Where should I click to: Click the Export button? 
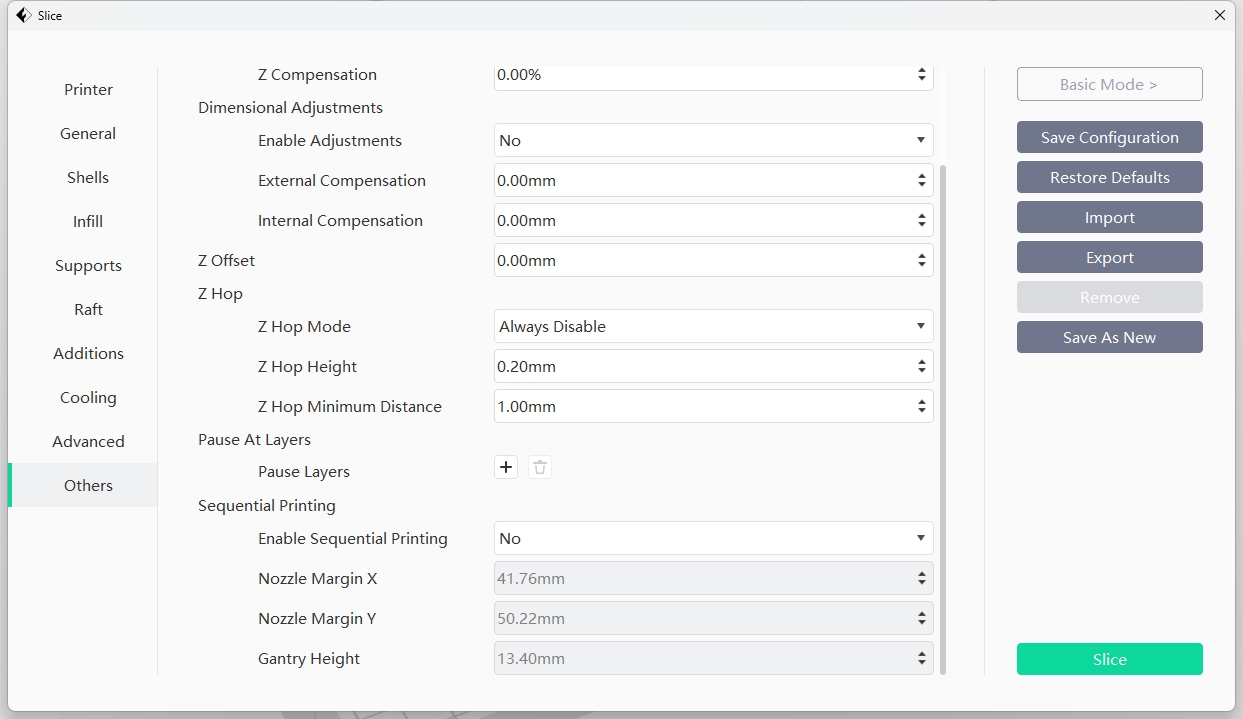[1109, 258]
